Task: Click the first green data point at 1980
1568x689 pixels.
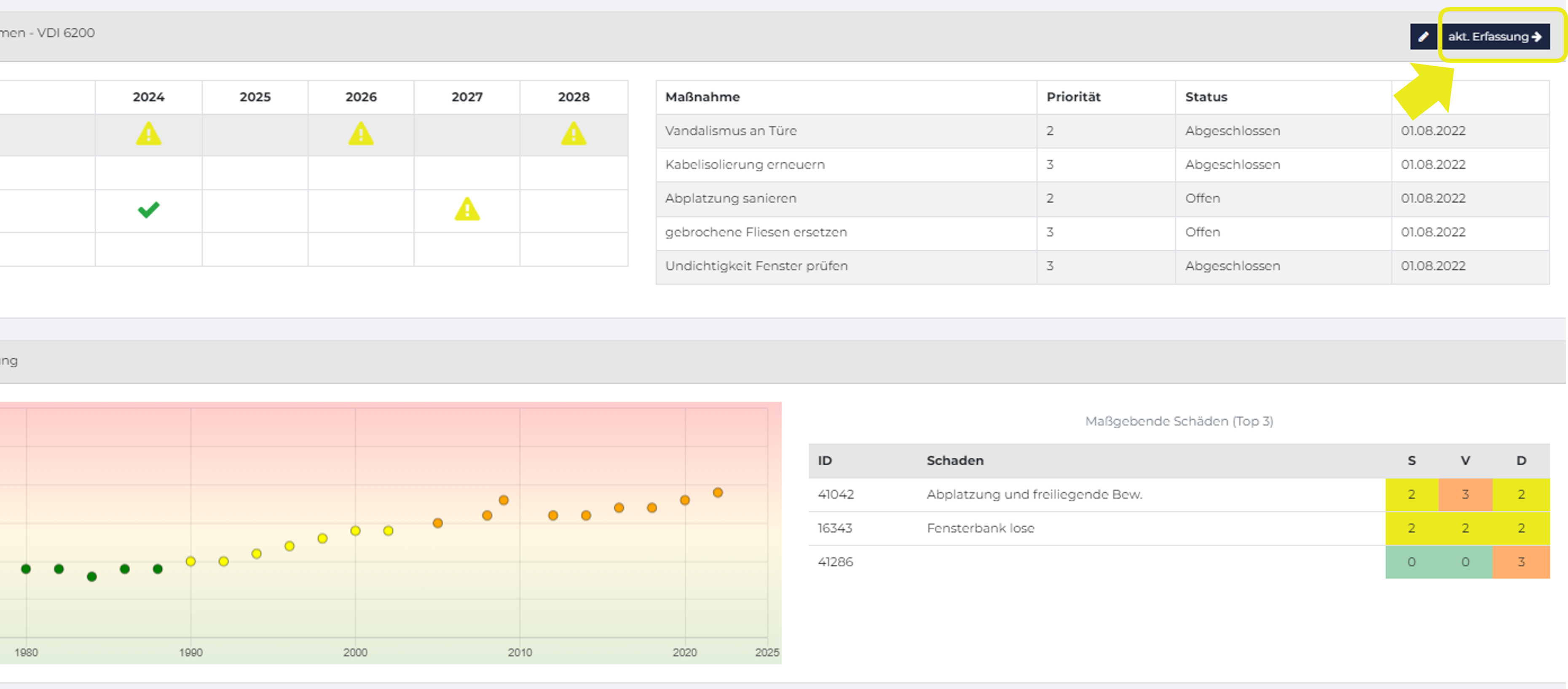Action: (x=26, y=568)
